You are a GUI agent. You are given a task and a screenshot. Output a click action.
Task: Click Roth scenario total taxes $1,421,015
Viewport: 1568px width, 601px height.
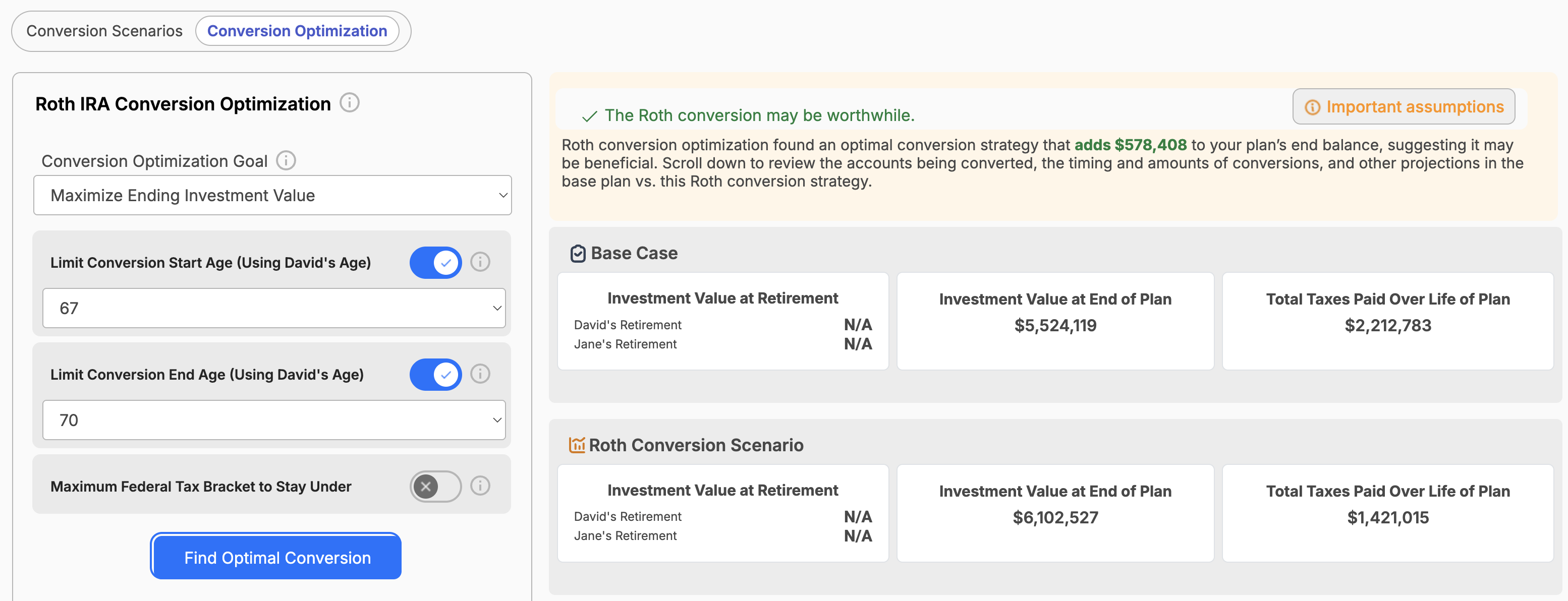pyautogui.click(x=1388, y=518)
